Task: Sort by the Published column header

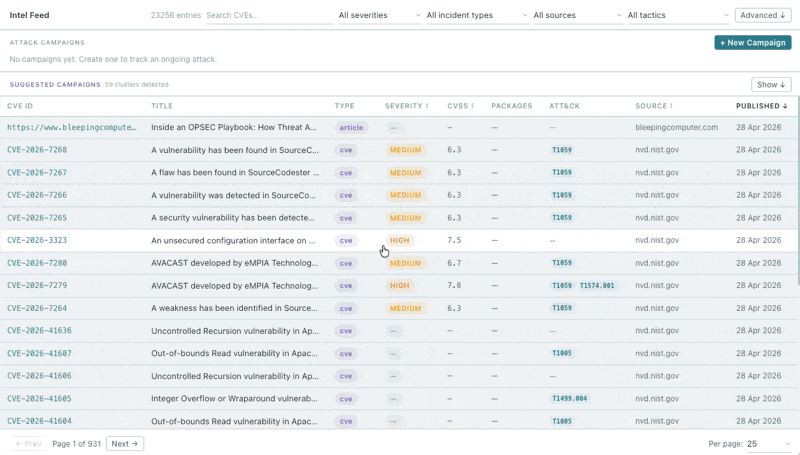Action: pyautogui.click(x=761, y=106)
